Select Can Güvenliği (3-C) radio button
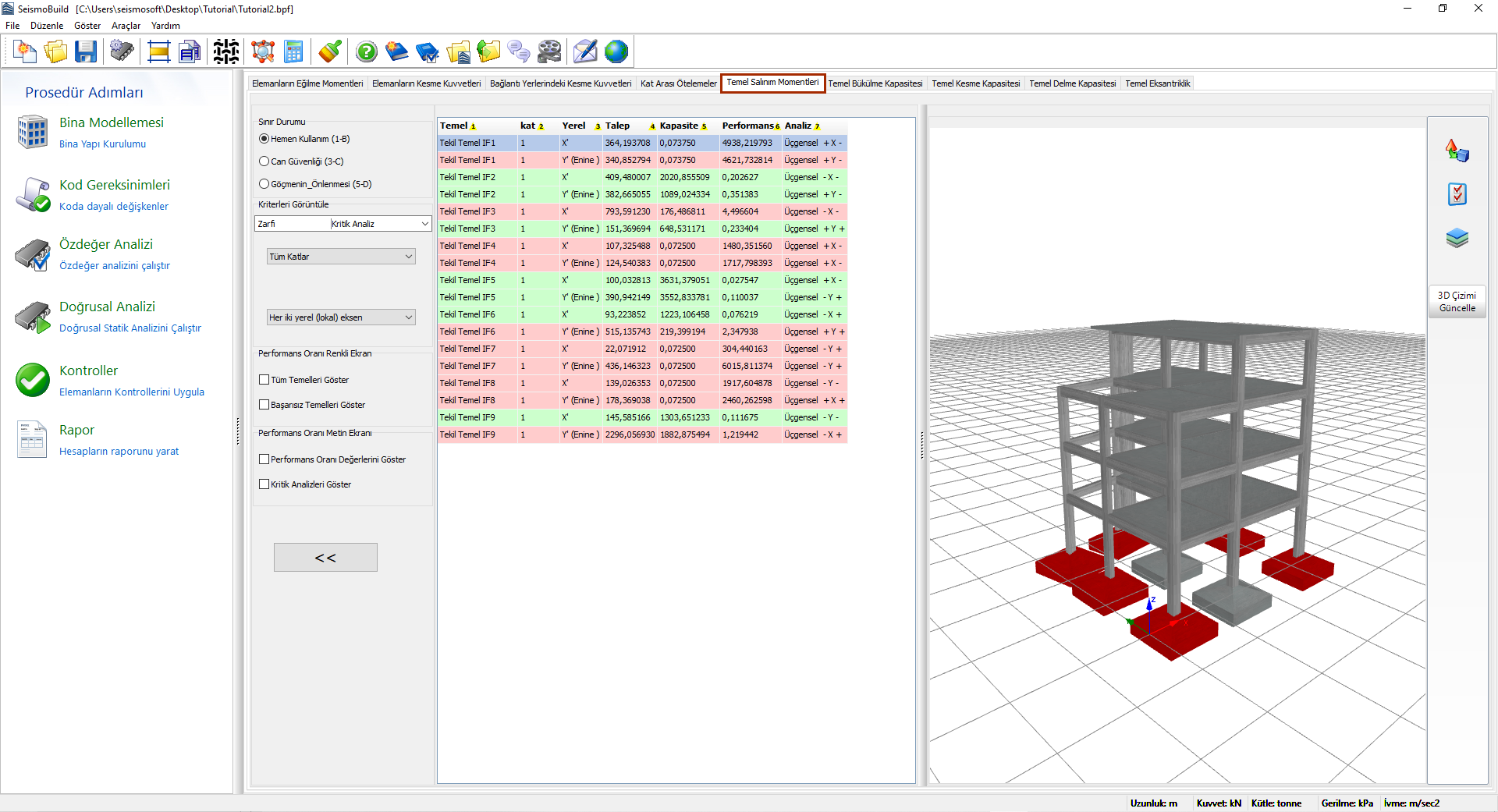This screenshot has height=812, width=1498. coord(264,161)
